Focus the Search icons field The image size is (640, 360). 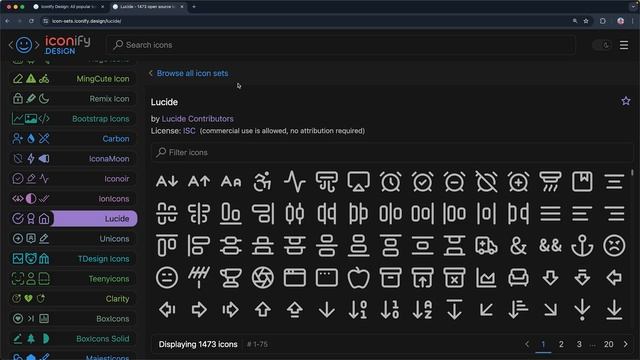pos(341,45)
